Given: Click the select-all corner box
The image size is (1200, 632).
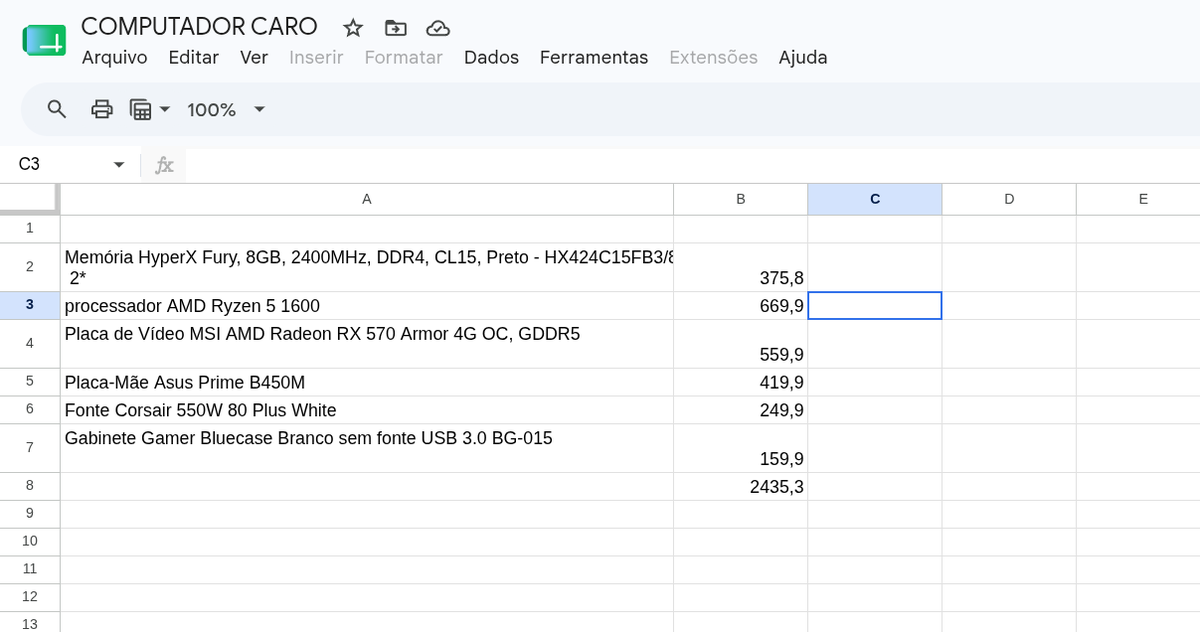Looking at the screenshot, I should click(x=30, y=199).
